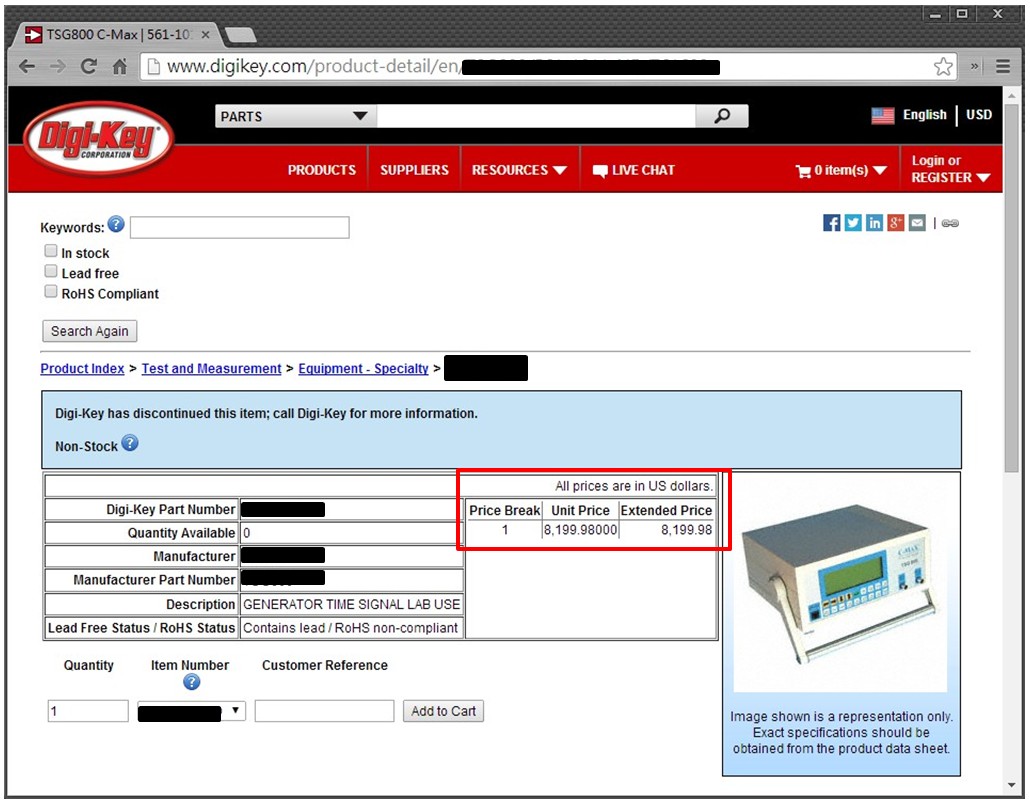
Task: Click the GENERATOR TIME SIGNAL LAB USE description
Action: point(351,604)
